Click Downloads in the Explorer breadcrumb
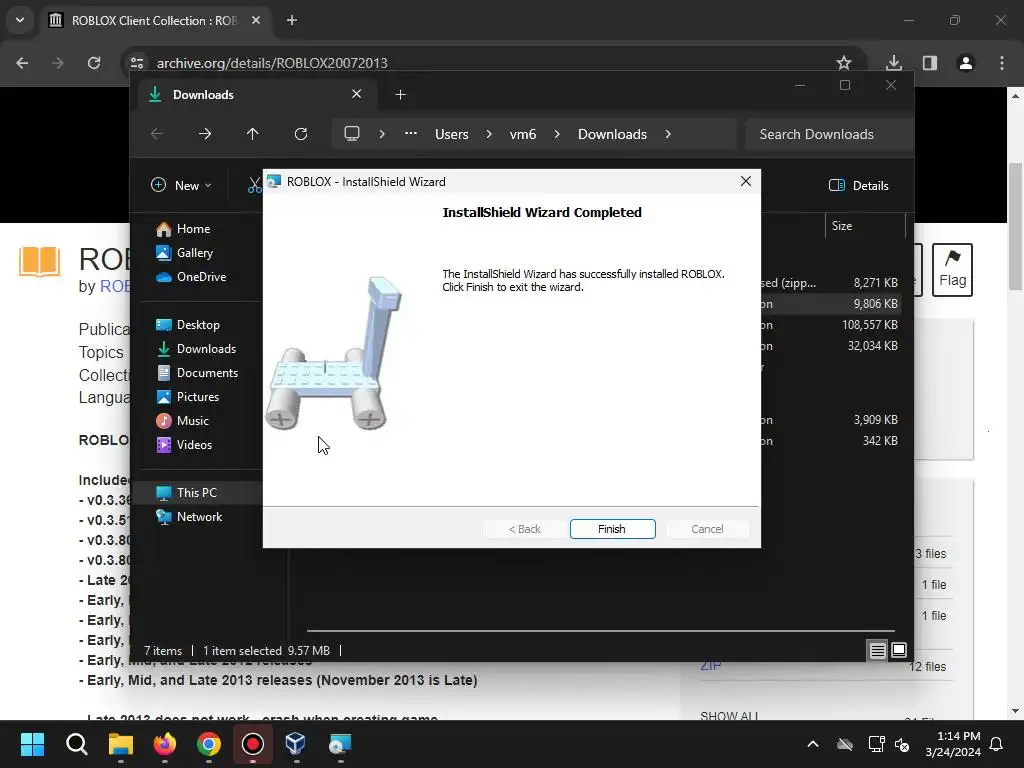Image resolution: width=1024 pixels, height=768 pixels. [x=612, y=134]
